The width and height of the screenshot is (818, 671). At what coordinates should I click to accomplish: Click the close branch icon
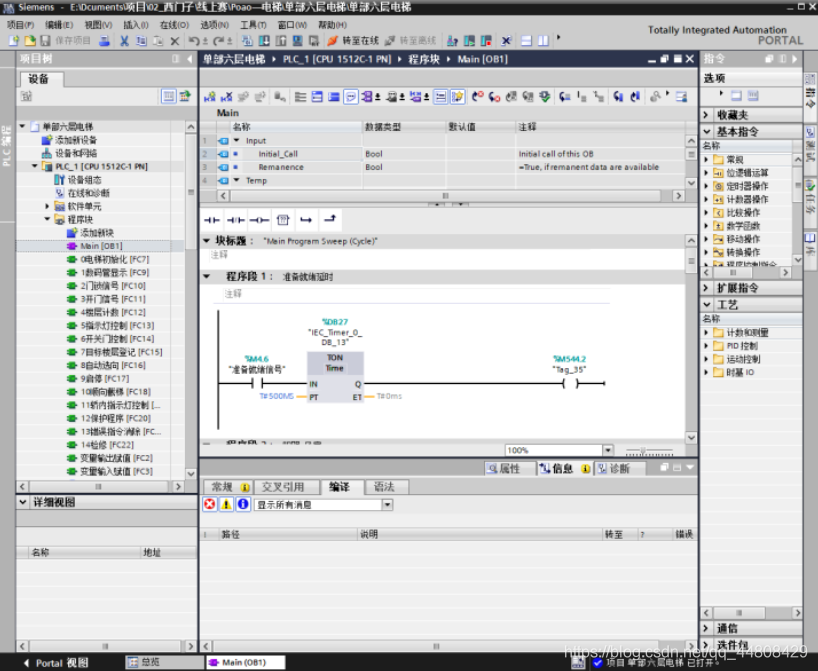[330, 220]
